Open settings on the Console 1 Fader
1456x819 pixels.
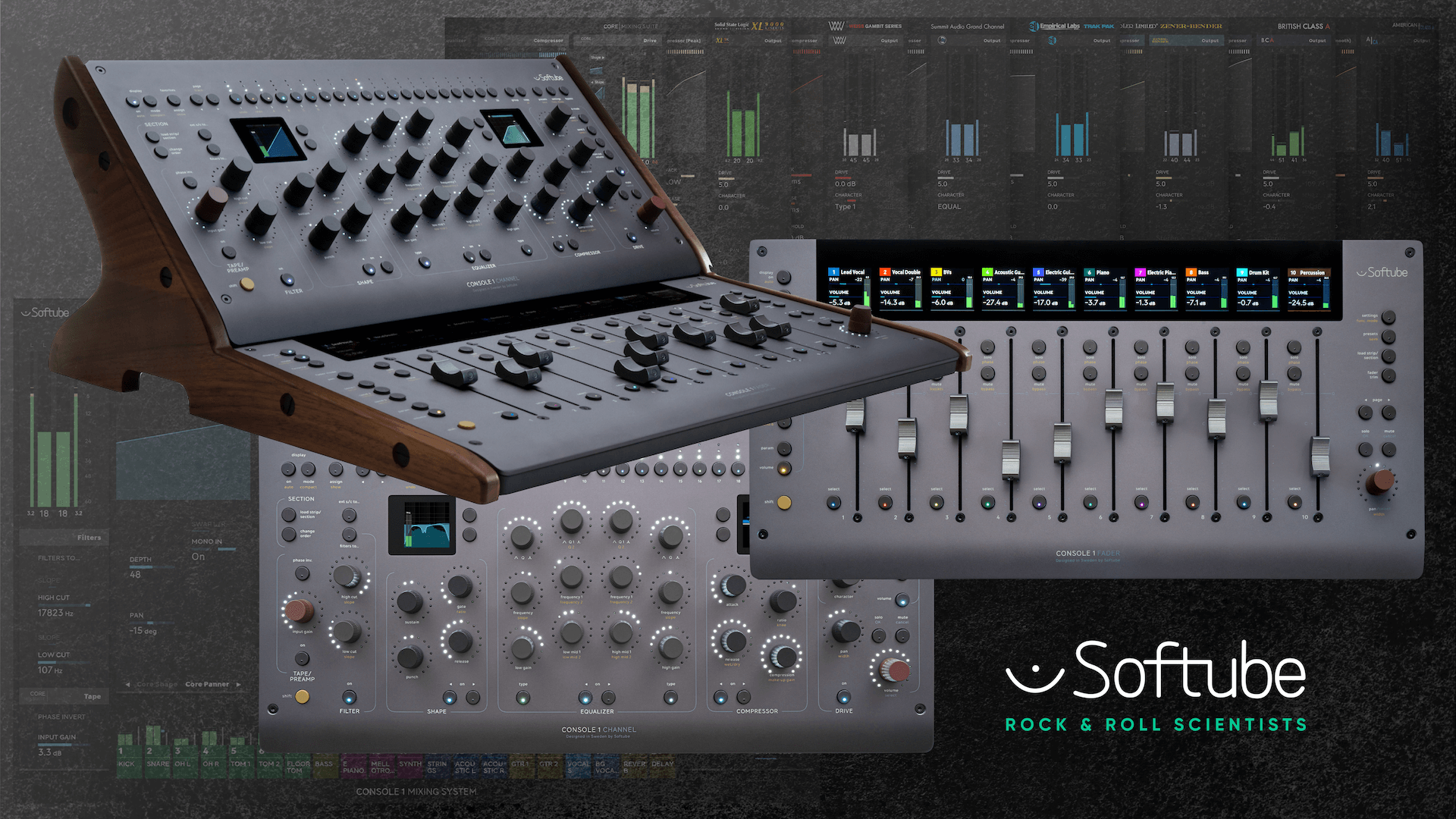point(1389,317)
